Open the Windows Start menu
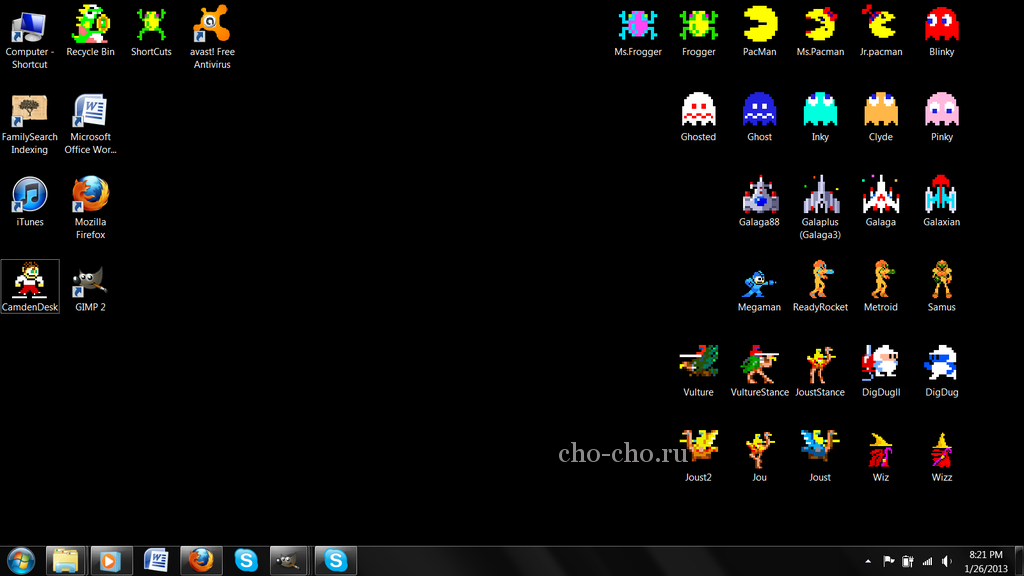 coord(20,560)
